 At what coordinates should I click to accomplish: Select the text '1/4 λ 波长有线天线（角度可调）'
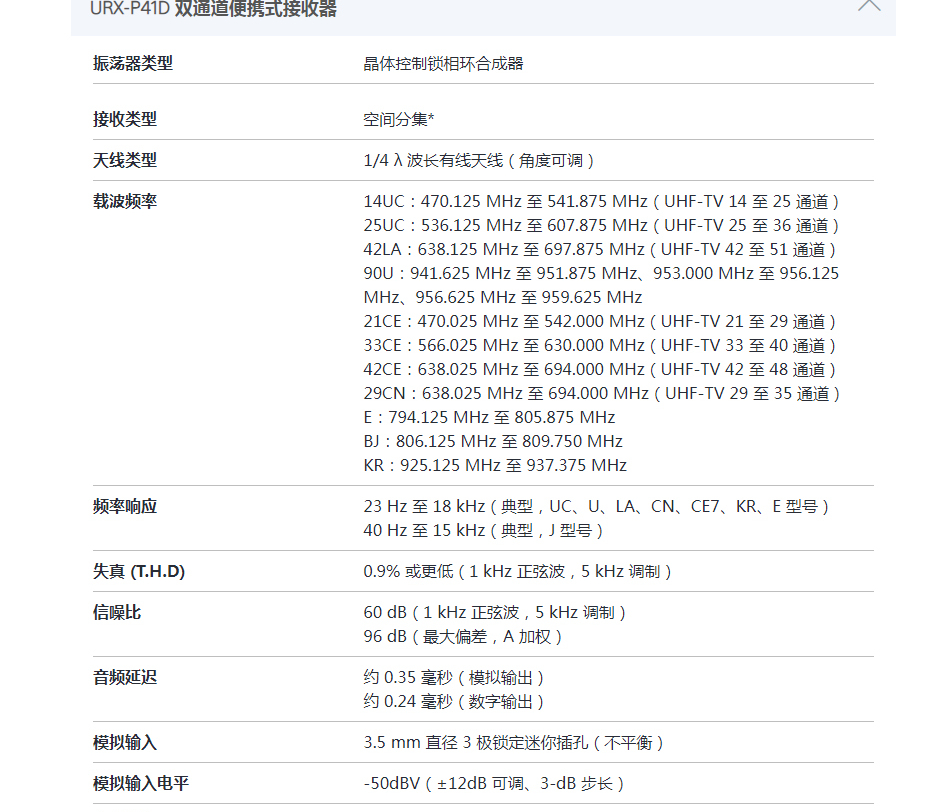[480, 161]
